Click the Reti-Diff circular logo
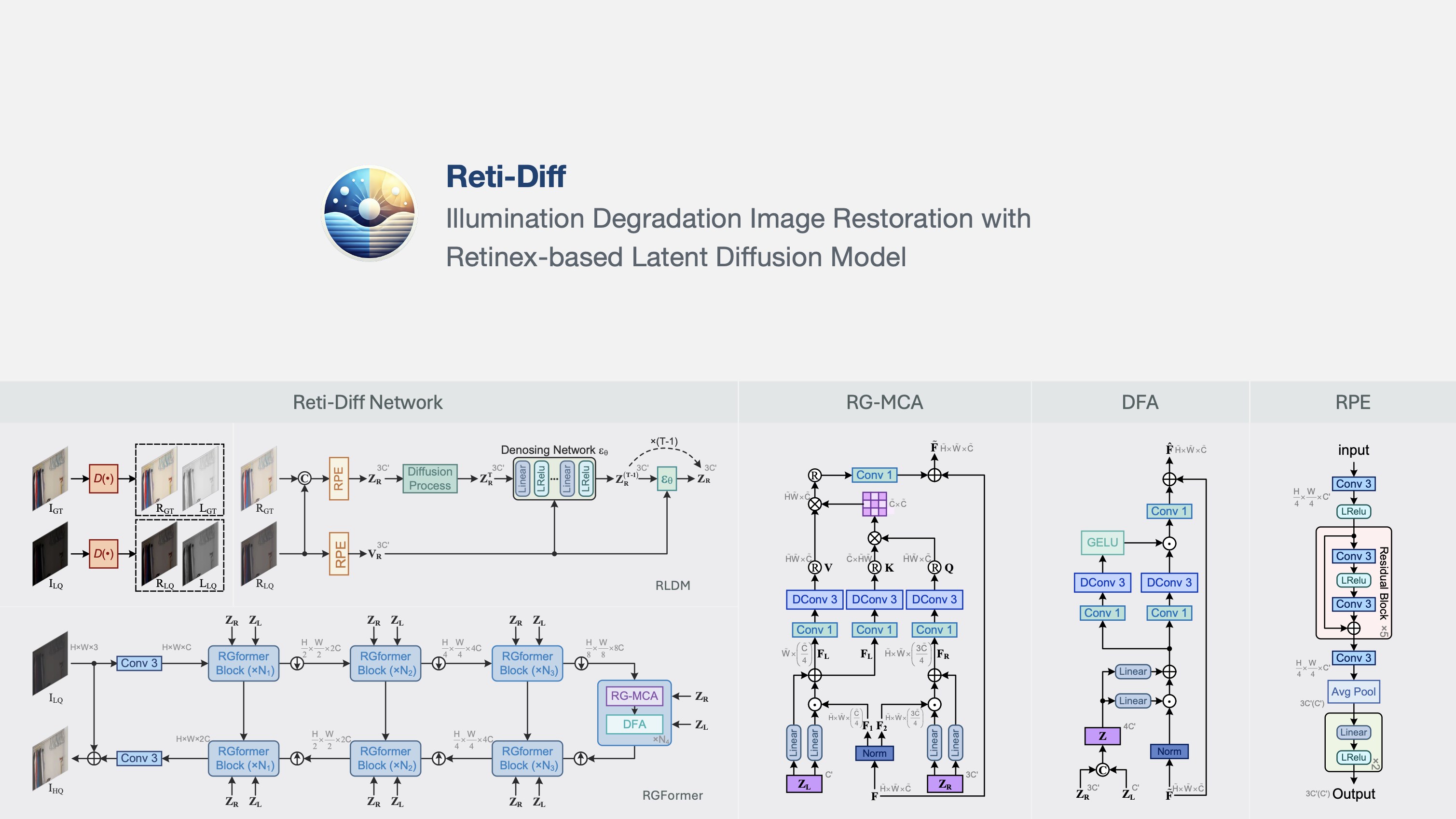Image resolution: width=1456 pixels, height=819 pixels. (369, 214)
